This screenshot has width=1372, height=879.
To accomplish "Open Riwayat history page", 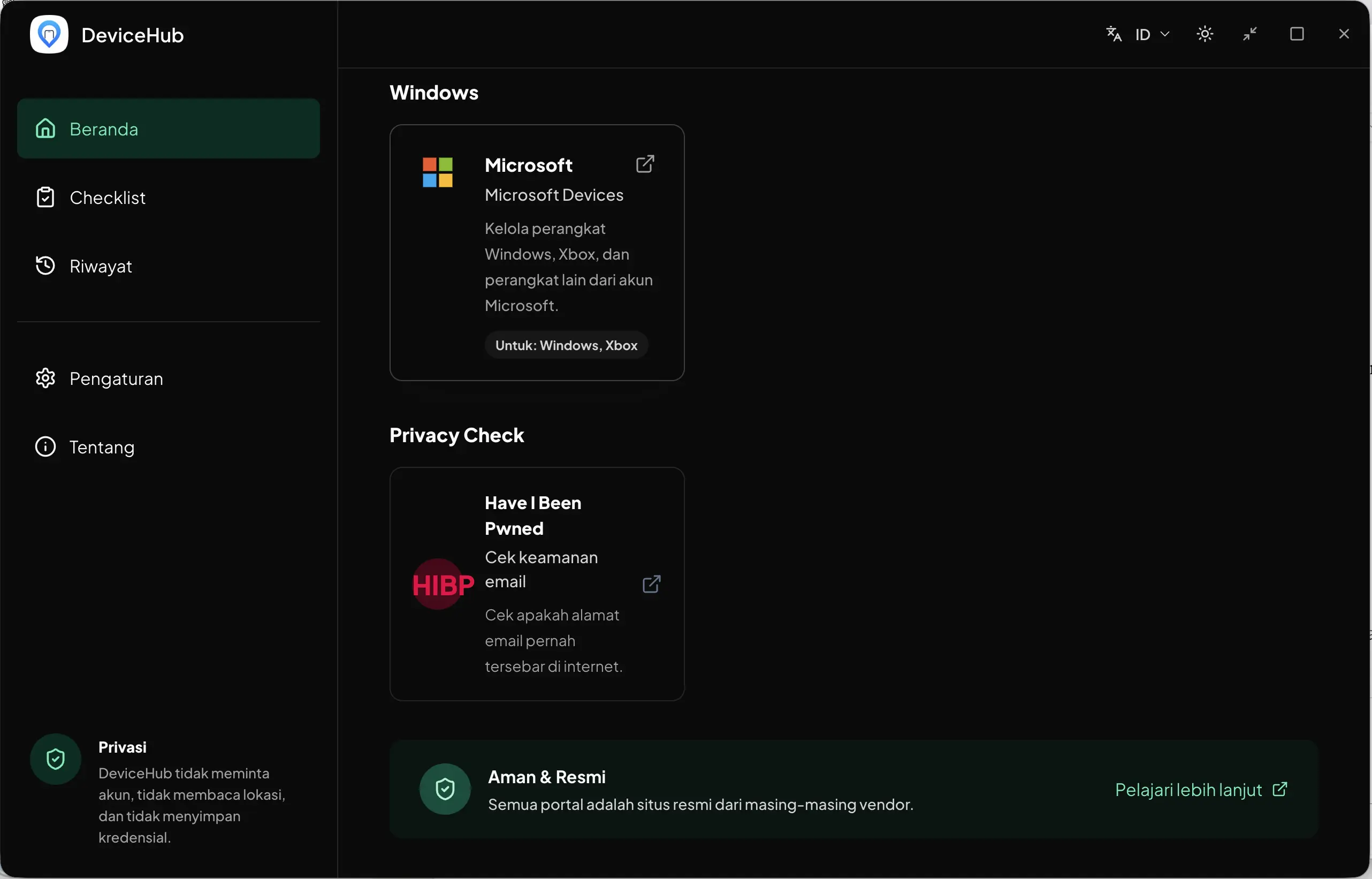I will pyautogui.click(x=169, y=266).
